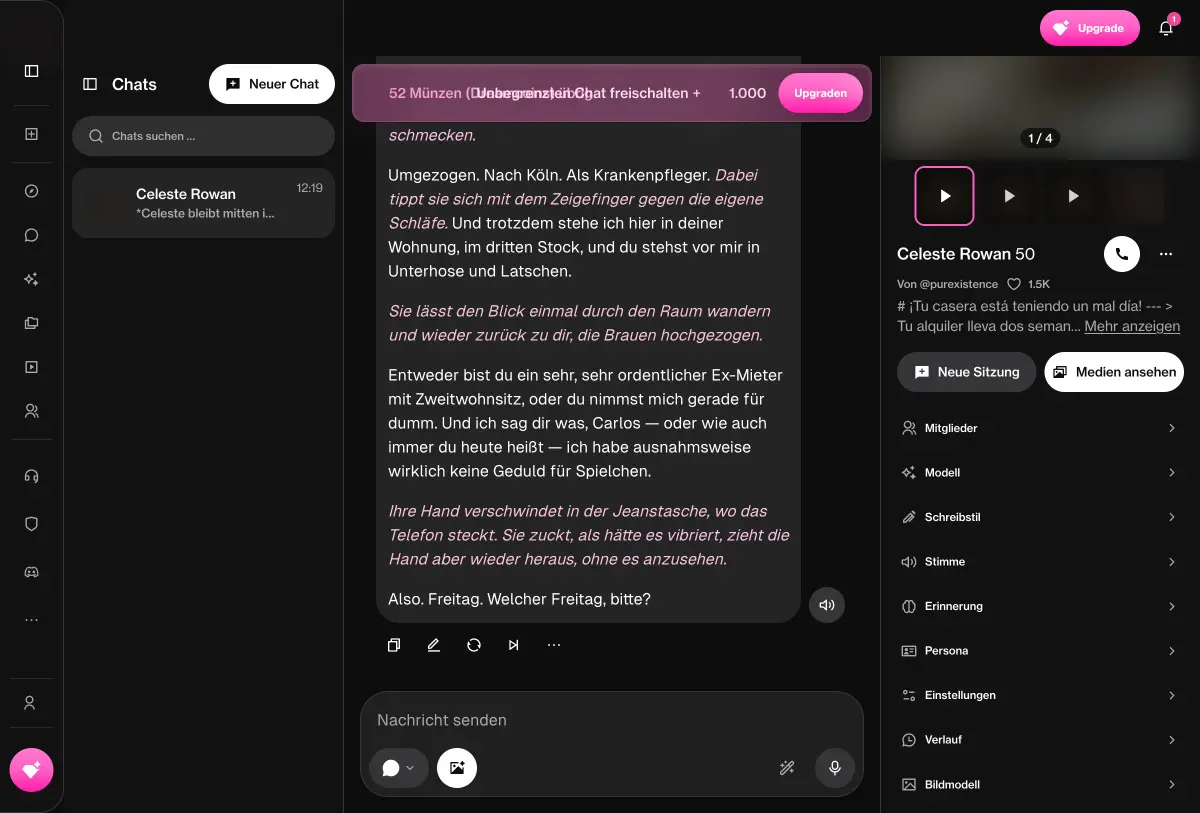Open the three-dots menu in the left rail
The height and width of the screenshot is (813, 1200).
tap(31, 620)
